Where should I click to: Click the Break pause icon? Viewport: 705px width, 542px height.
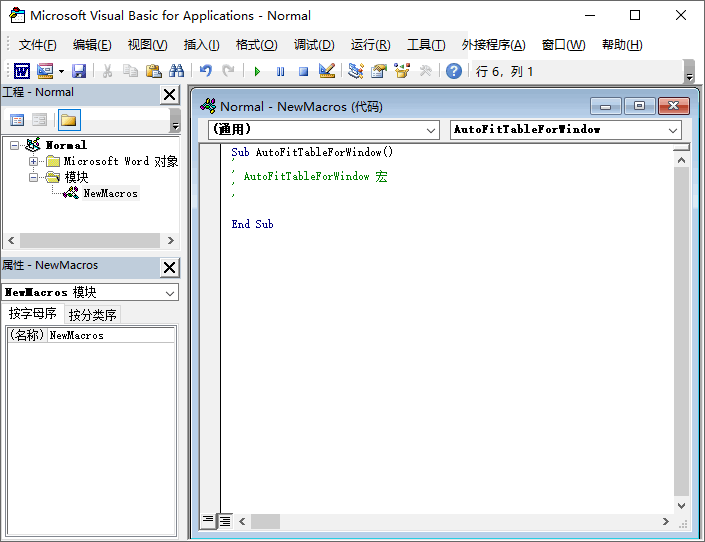(x=280, y=72)
